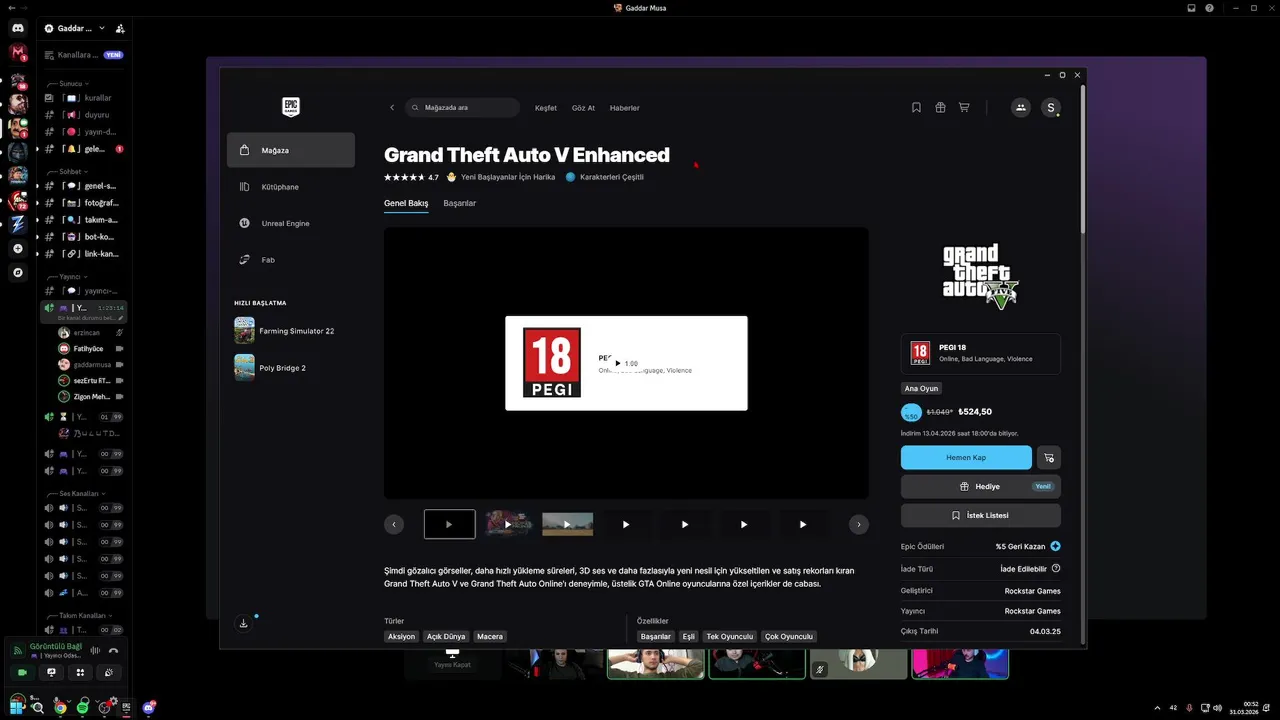The height and width of the screenshot is (720, 1280).
Task: Open the Haberler menu item
Action: click(624, 108)
